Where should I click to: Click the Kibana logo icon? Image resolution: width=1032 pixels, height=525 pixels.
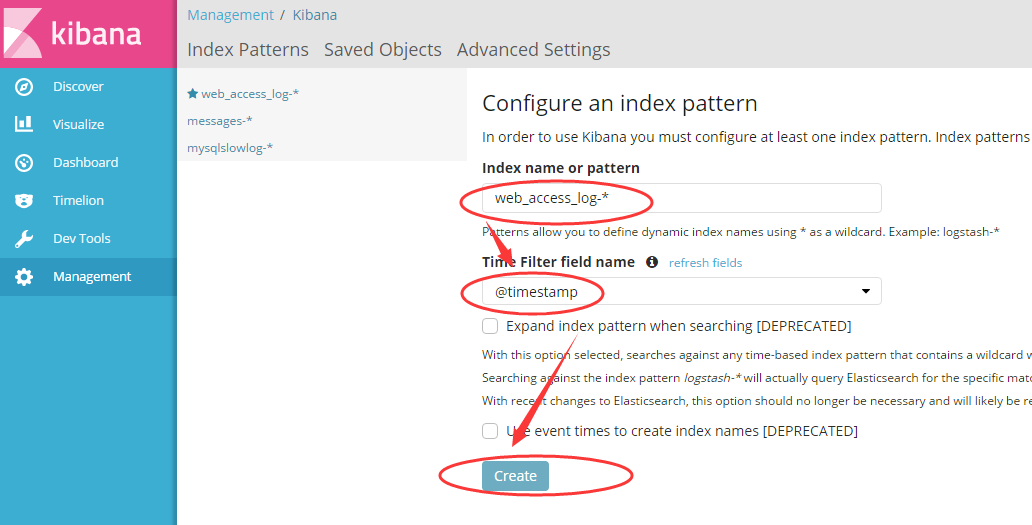23,33
